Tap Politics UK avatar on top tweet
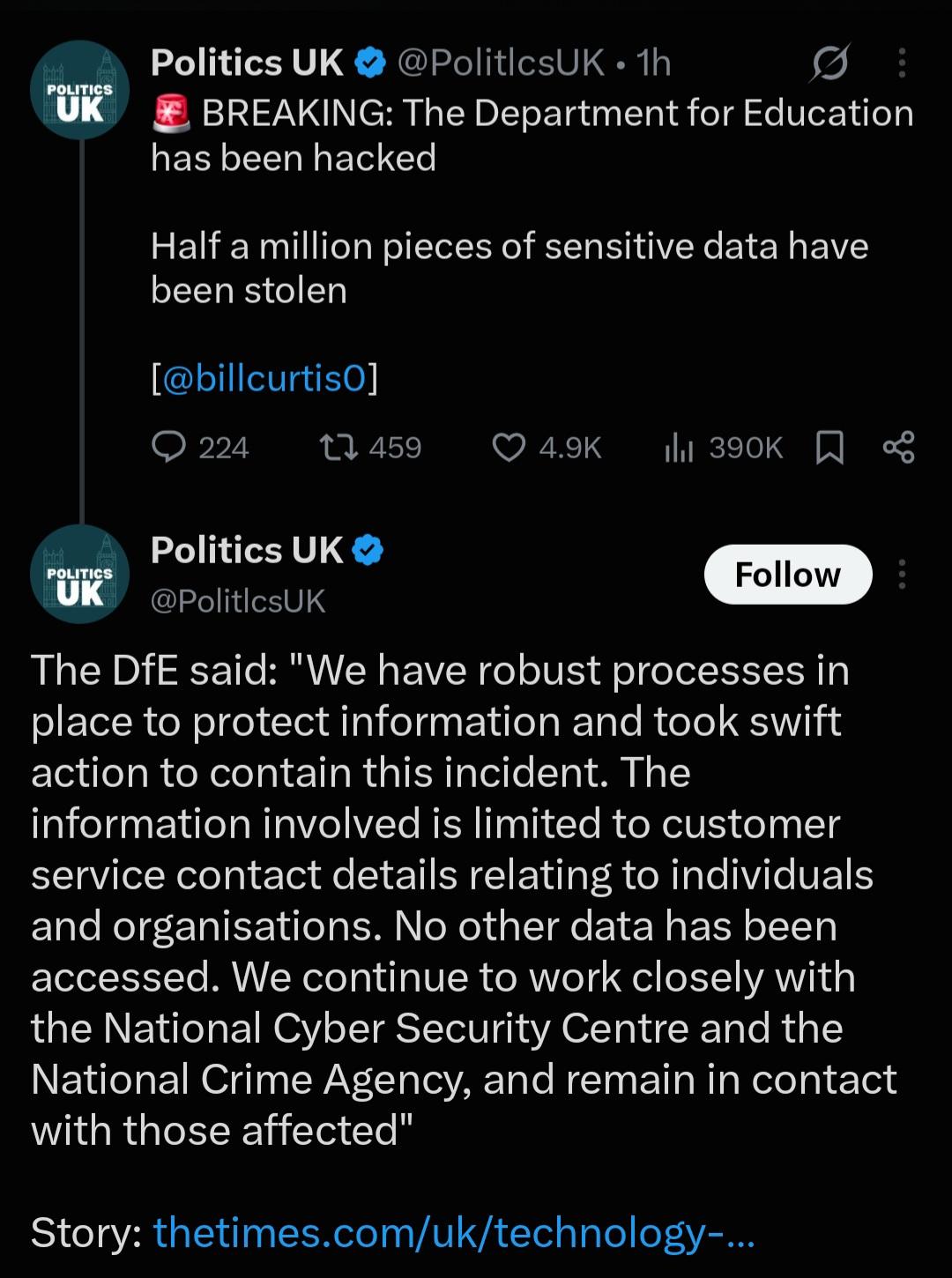952x1278 pixels. click(79, 90)
